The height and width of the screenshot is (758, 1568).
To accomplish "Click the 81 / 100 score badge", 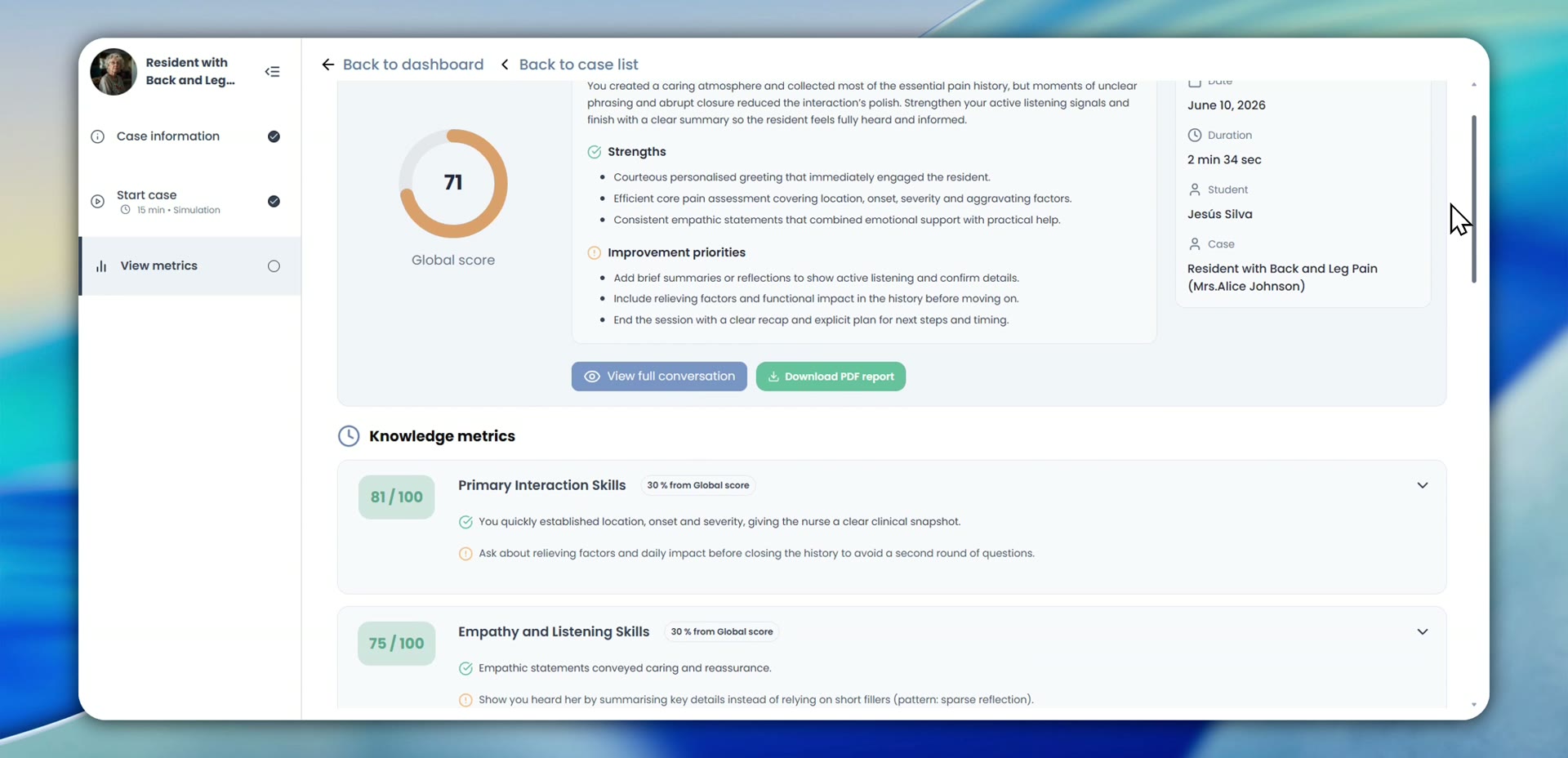I will [396, 497].
